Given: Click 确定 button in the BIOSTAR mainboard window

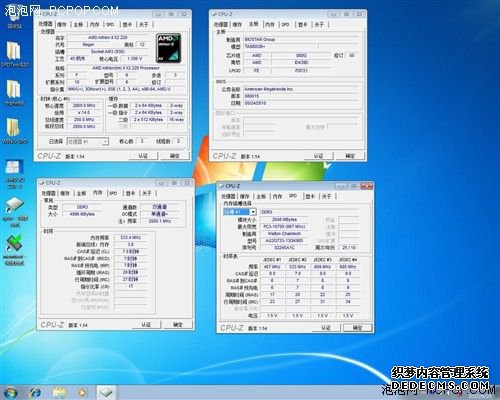Looking at the screenshot, I should [350, 156].
